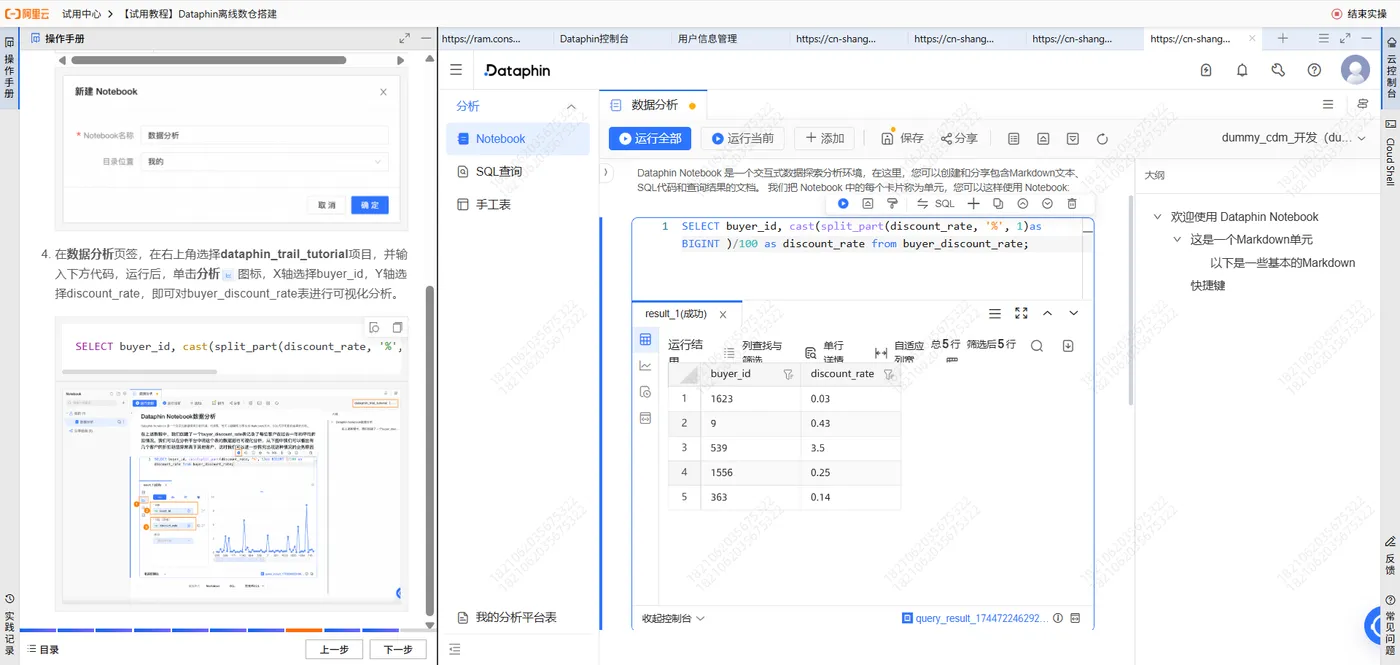Select Notebook in the sidebar
Screen dimensions: 1400x665
coord(518,139)
